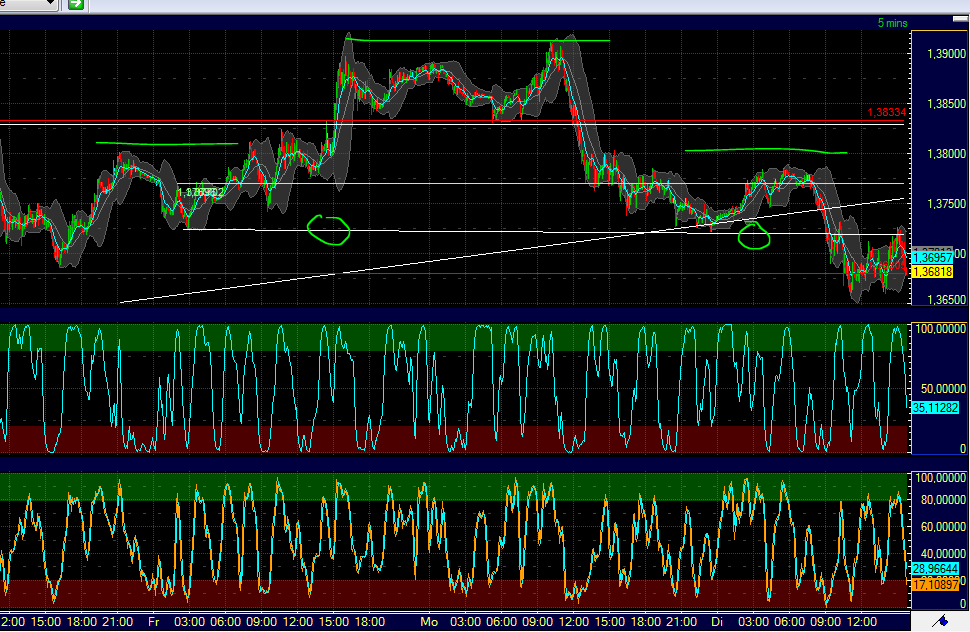Viewport: 970px width, 632px height.
Task: Click the stochastic value label 35,11282
Action: (x=938, y=408)
